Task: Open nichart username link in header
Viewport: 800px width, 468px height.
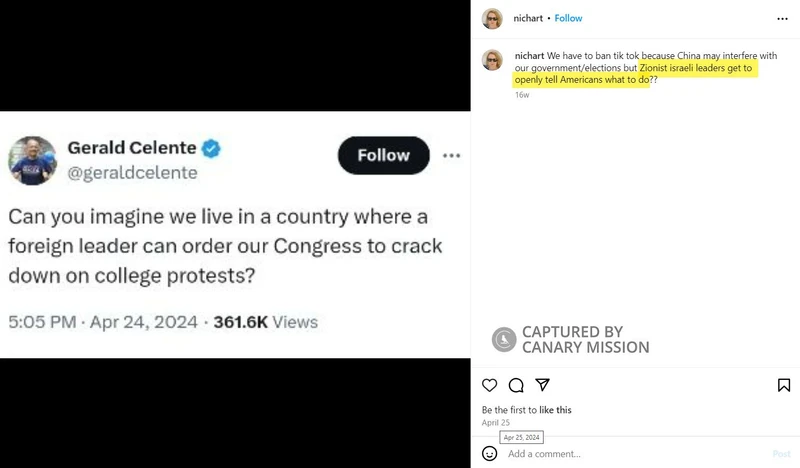Action: [x=528, y=18]
